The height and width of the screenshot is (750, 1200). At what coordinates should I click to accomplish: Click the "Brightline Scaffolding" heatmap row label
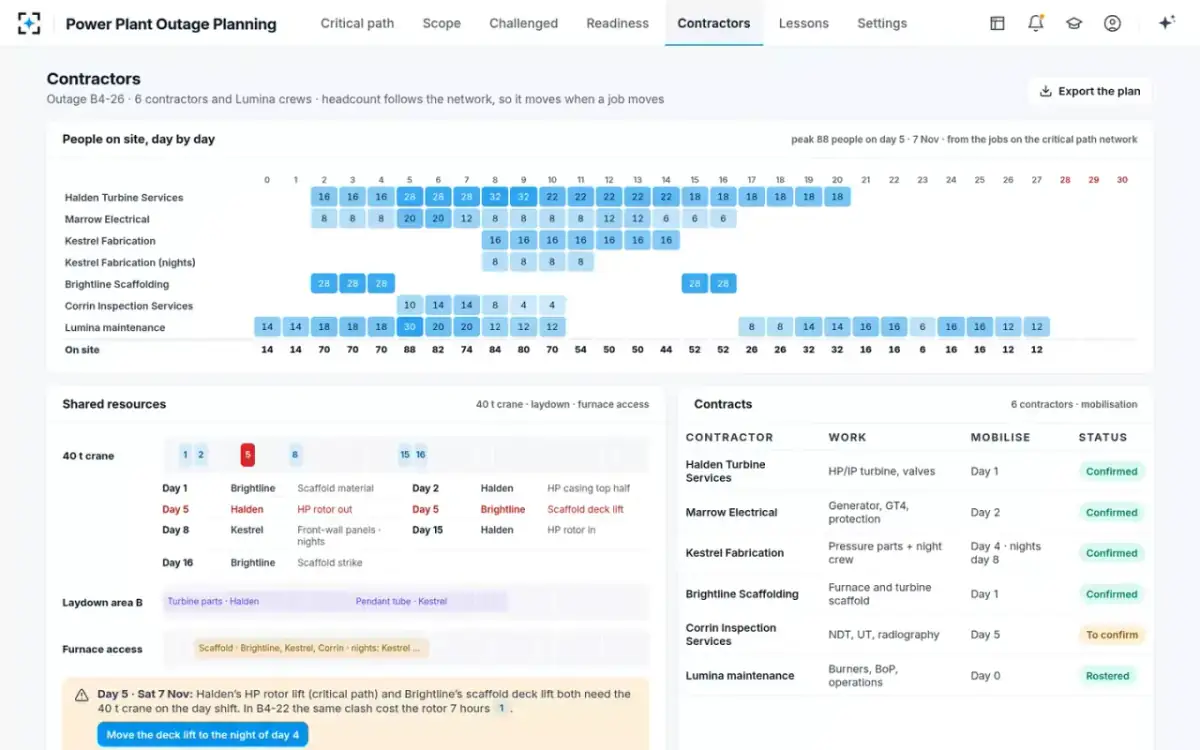(116, 284)
